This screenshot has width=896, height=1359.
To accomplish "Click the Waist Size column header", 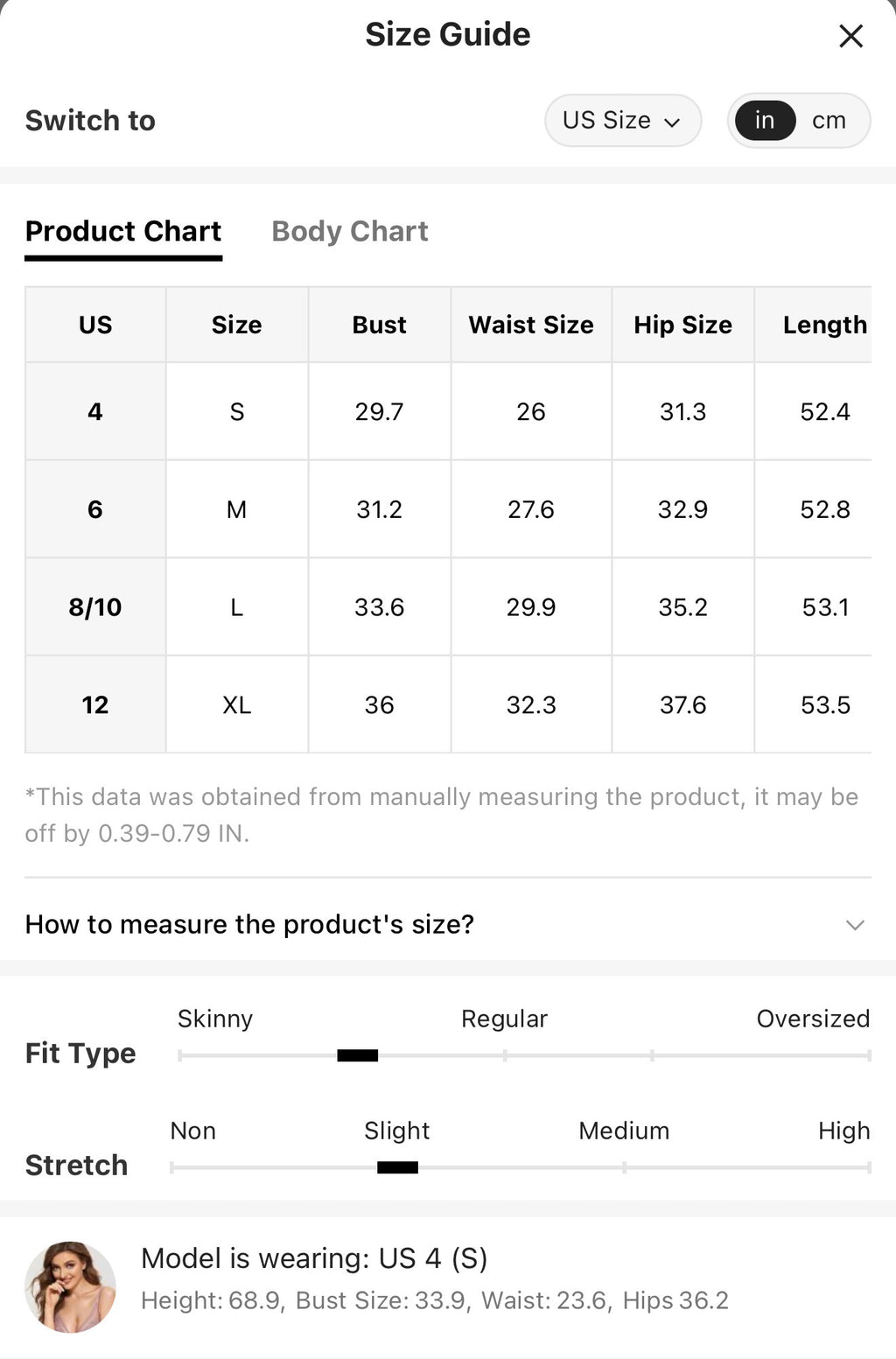I will click(x=531, y=325).
